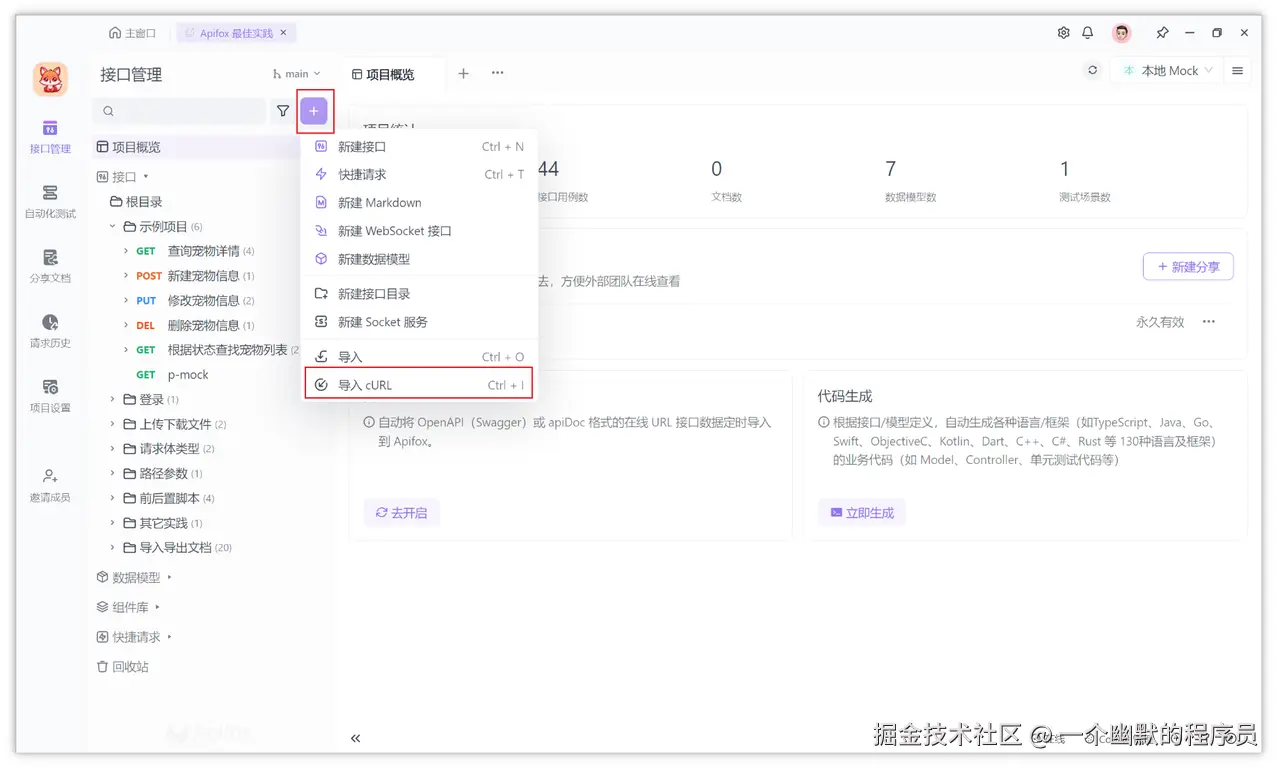Image resolution: width=1280 pixels, height=770 pixels.
Task: Select the 项目概览 tab
Action: [383, 74]
